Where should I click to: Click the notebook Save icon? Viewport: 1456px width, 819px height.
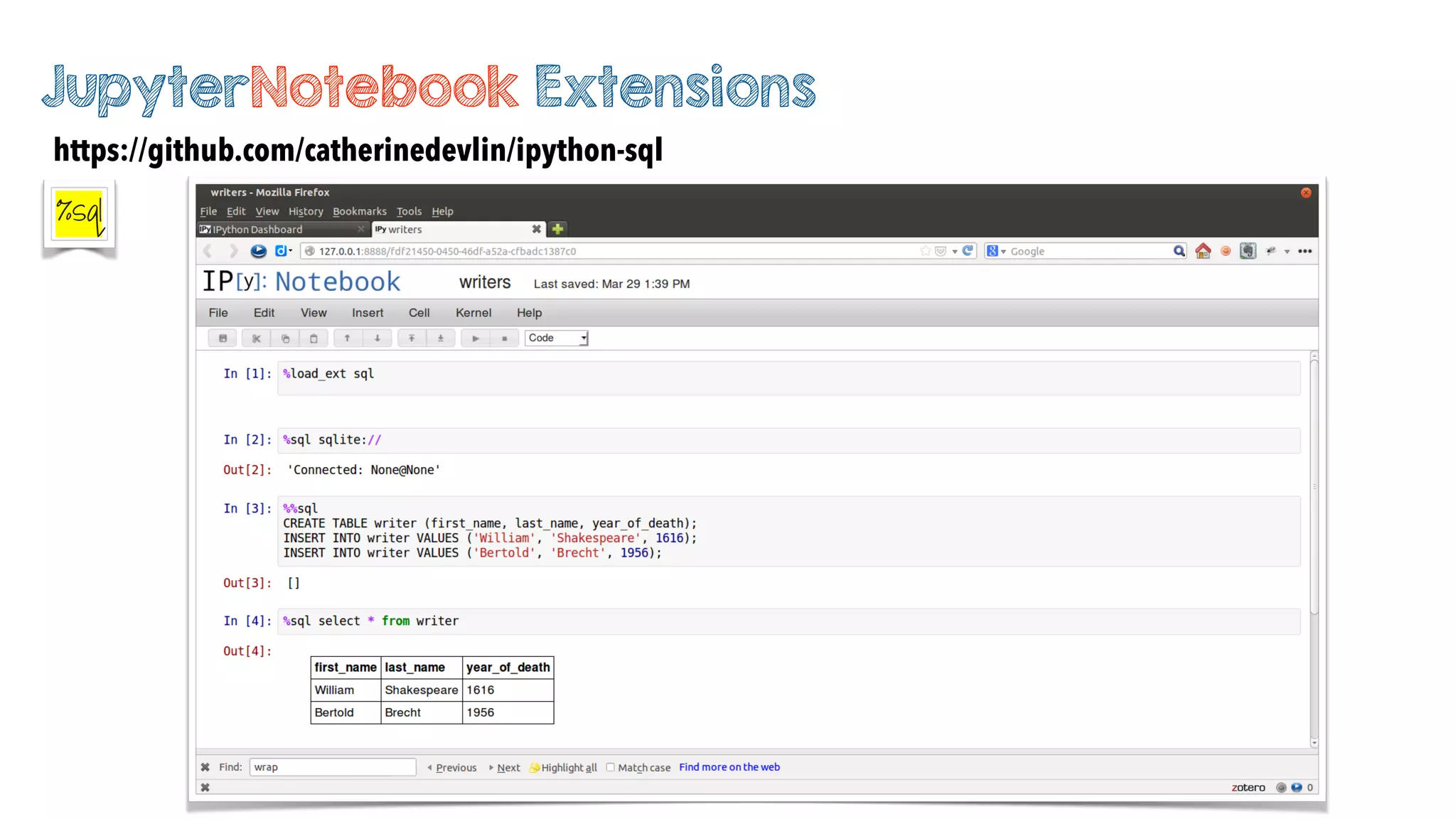[223, 338]
